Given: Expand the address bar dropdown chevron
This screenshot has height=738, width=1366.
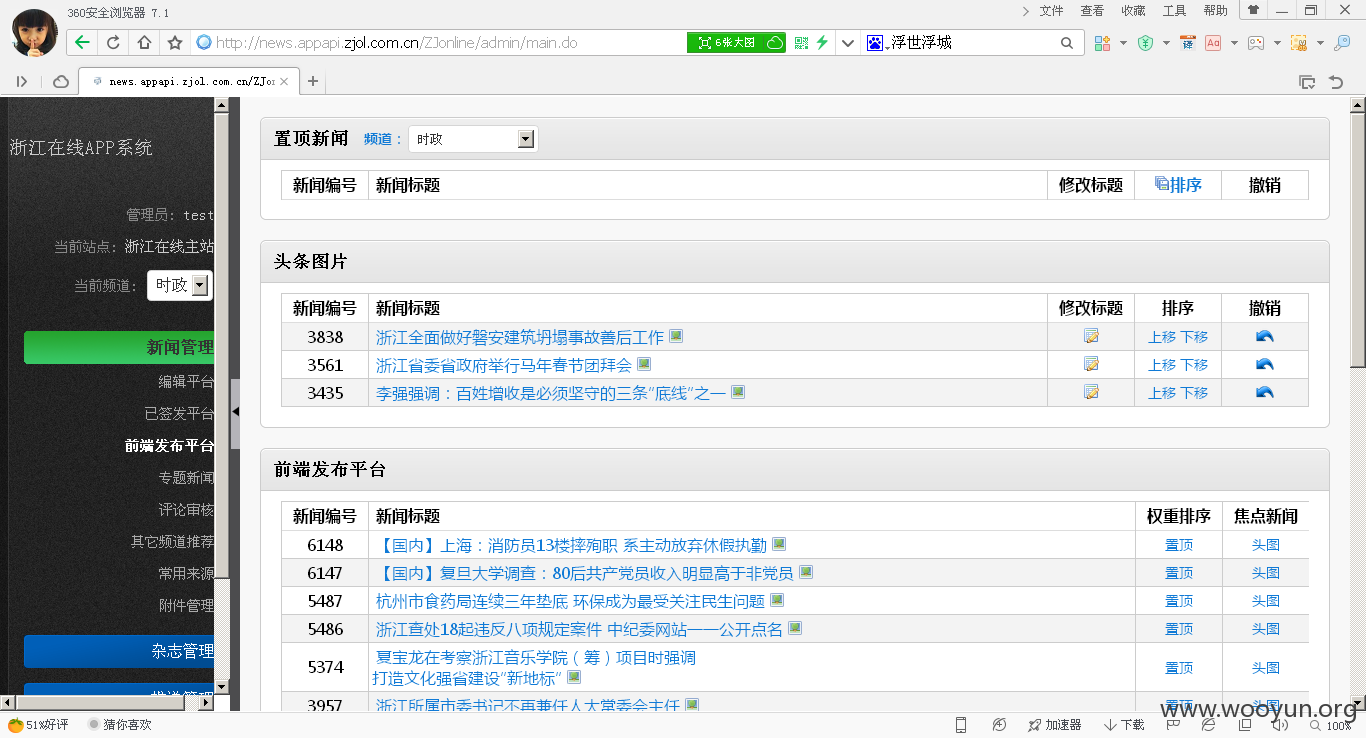Looking at the screenshot, I should click(848, 43).
